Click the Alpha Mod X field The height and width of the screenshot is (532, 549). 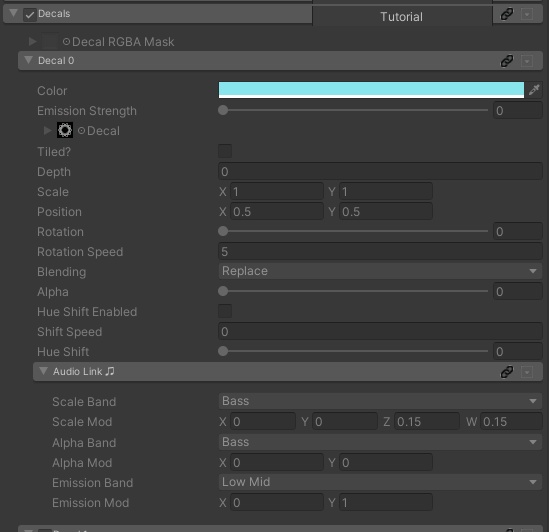point(277,462)
